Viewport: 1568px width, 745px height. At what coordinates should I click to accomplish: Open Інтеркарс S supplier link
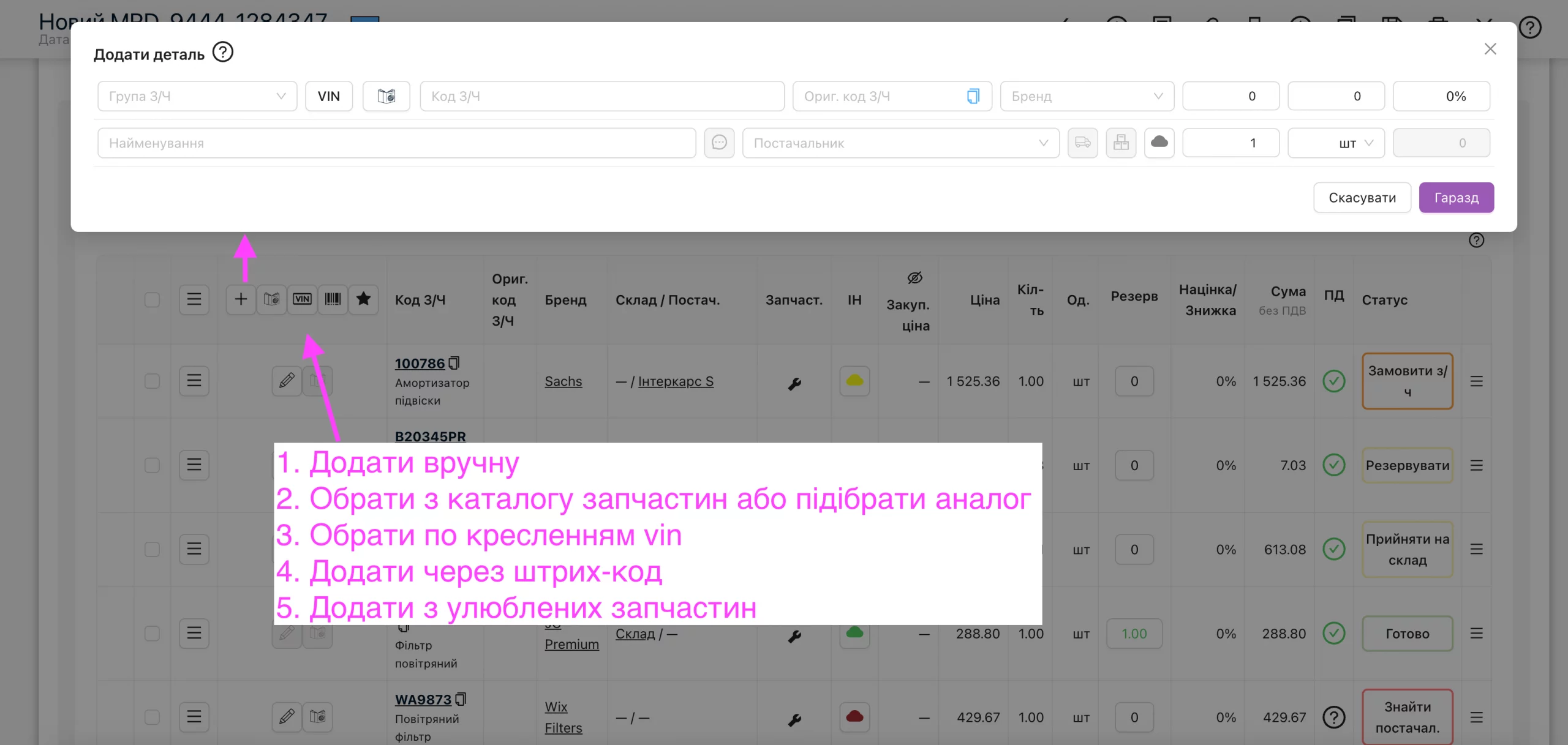click(x=676, y=381)
